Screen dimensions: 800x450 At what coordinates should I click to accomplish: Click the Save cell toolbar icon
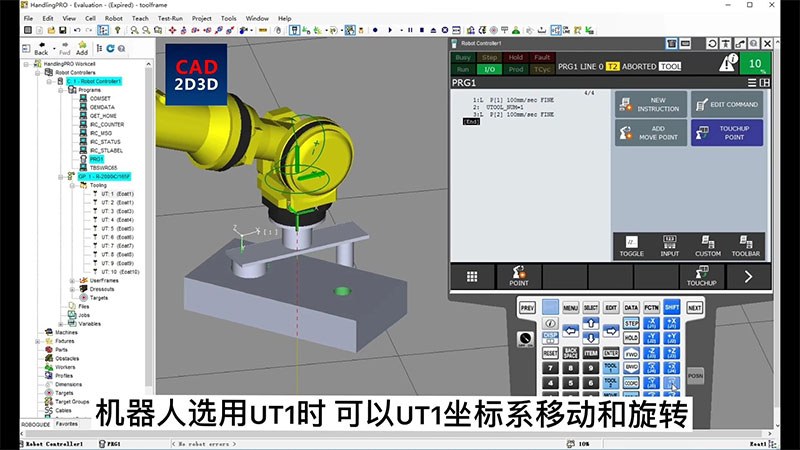tap(62, 31)
